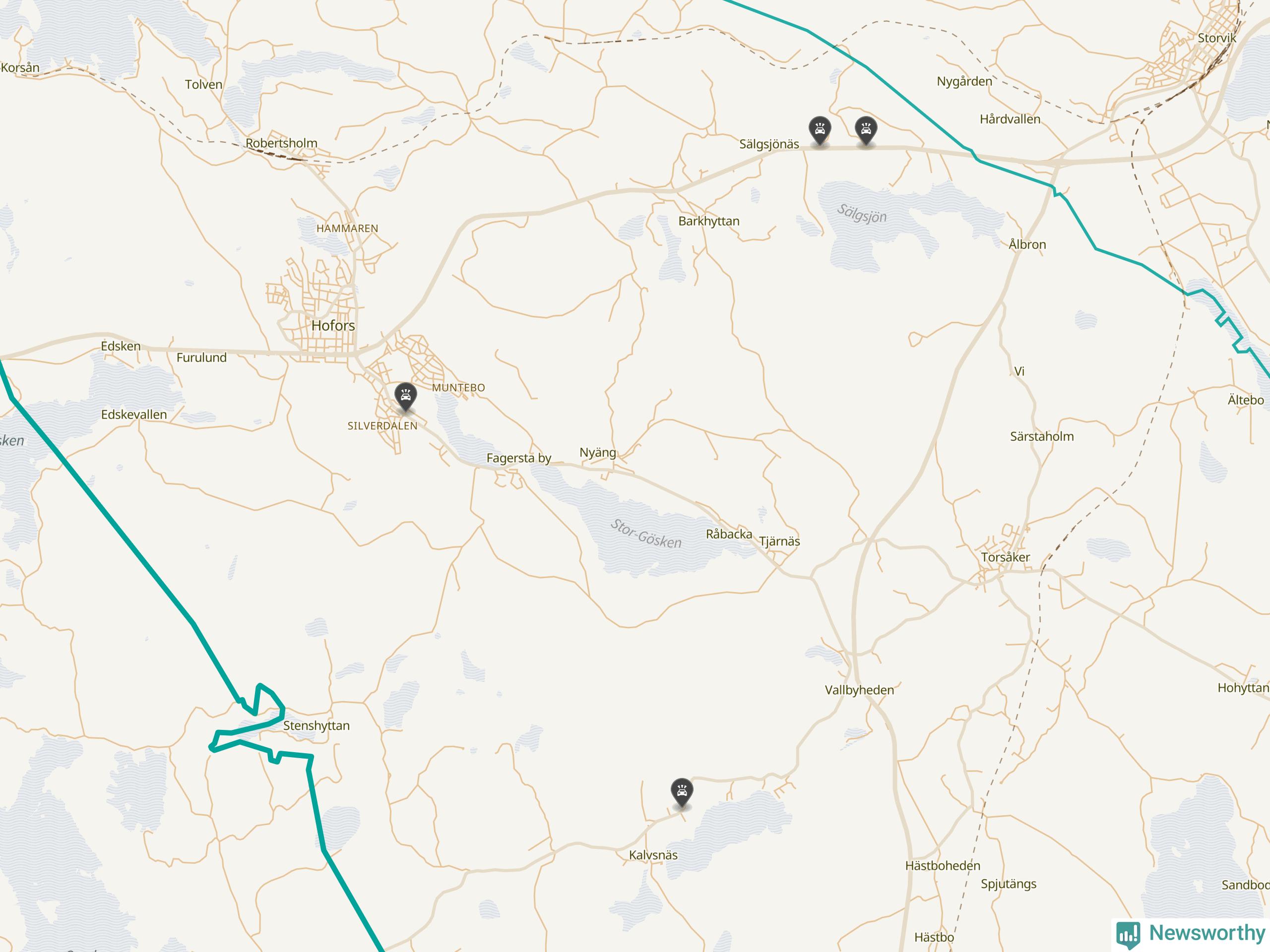Viewport: 1270px width, 952px height.
Task: Open the car marker beside Sälgsjönäs label
Action: pyautogui.click(x=820, y=131)
